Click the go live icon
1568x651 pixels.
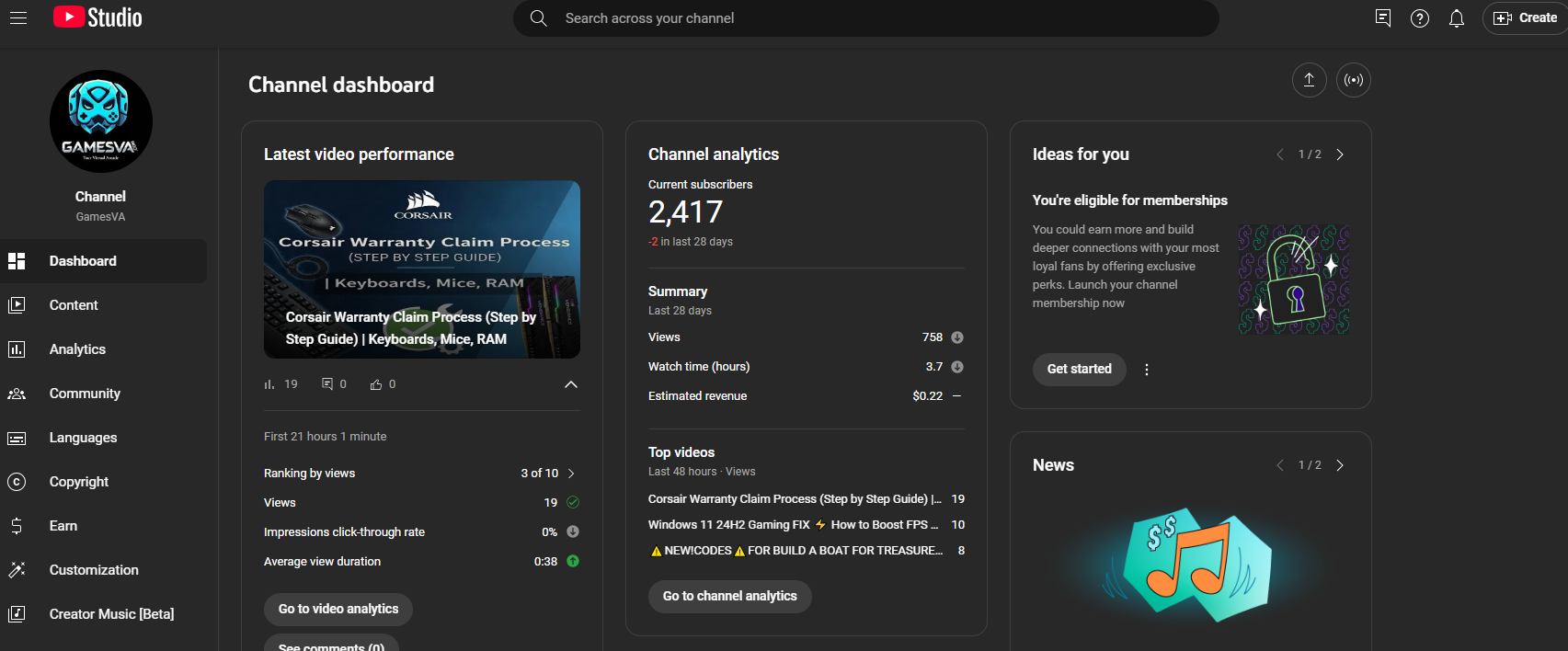tap(1354, 80)
